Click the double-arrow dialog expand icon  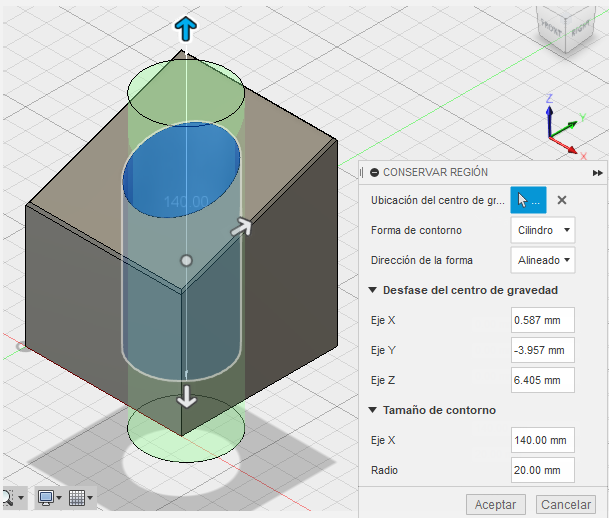tap(597, 173)
